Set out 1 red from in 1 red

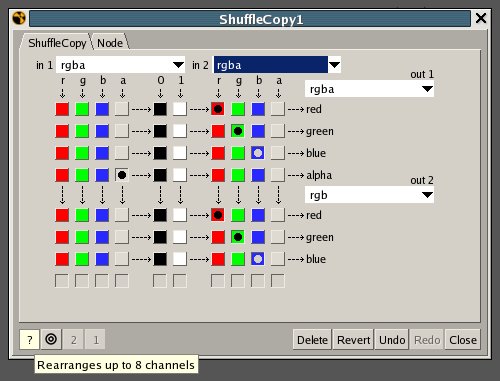point(62,109)
